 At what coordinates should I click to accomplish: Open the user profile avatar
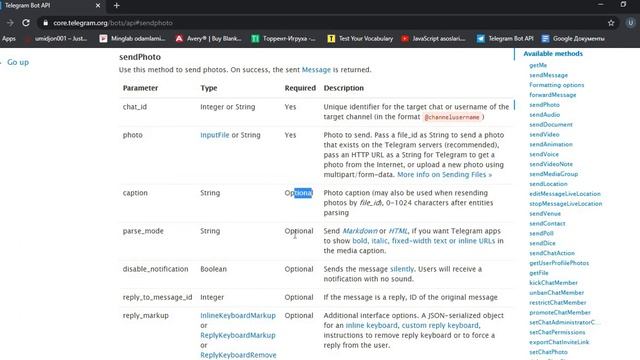[630, 23]
